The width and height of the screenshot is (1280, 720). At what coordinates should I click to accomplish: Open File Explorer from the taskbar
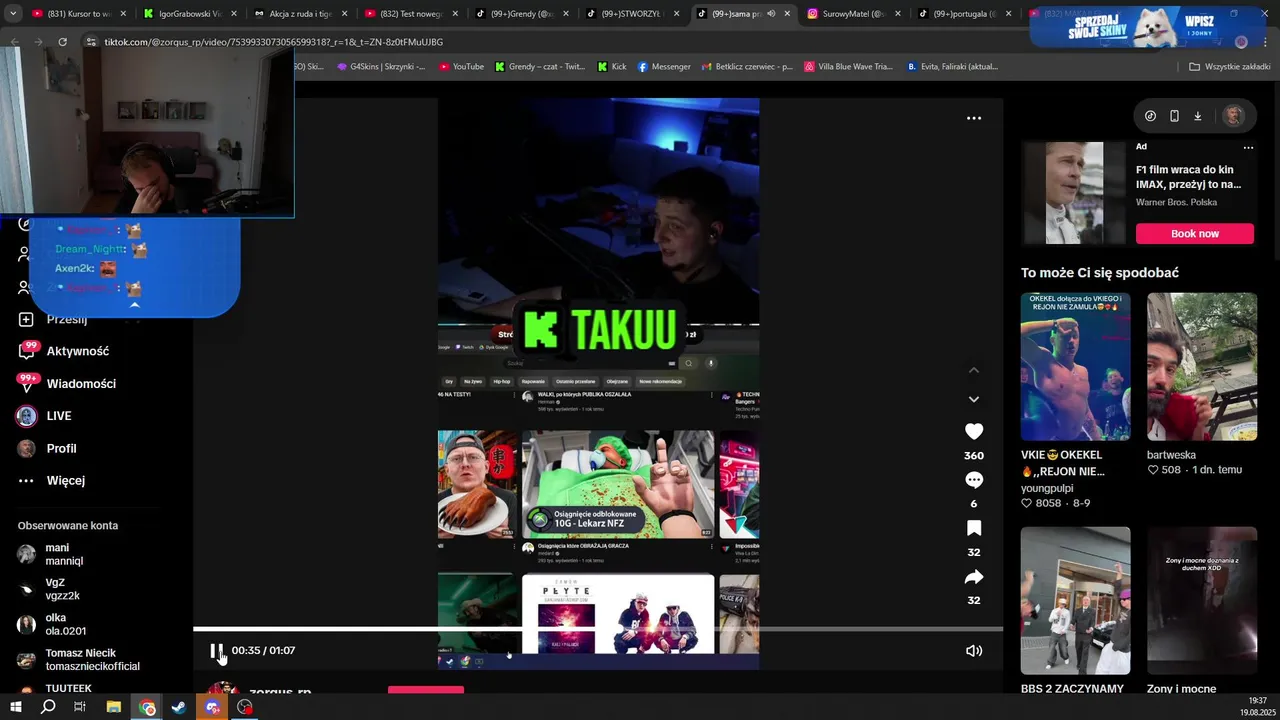coord(114,707)
